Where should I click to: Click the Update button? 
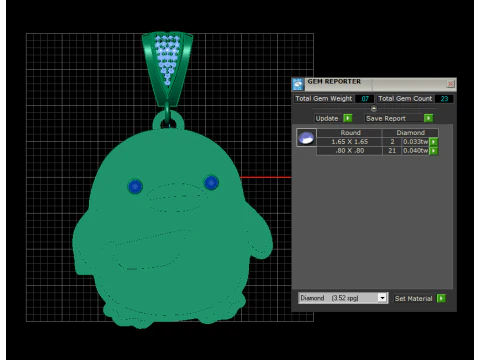click(327, 118)
